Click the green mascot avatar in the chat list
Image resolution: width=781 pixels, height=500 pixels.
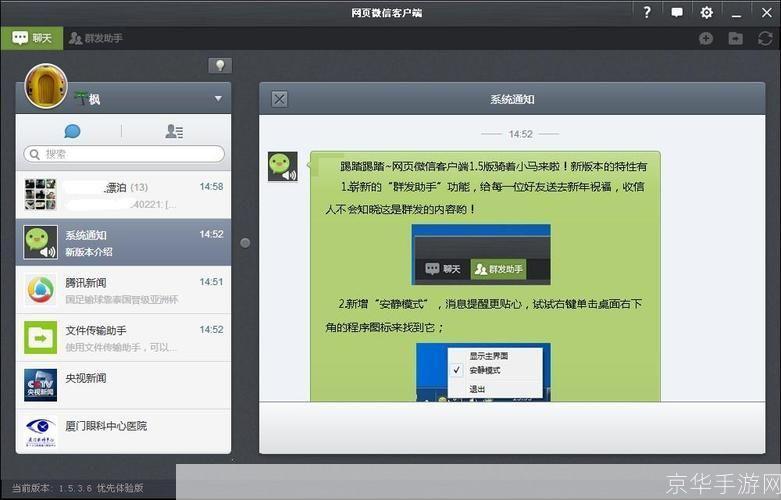coord(40,243)
